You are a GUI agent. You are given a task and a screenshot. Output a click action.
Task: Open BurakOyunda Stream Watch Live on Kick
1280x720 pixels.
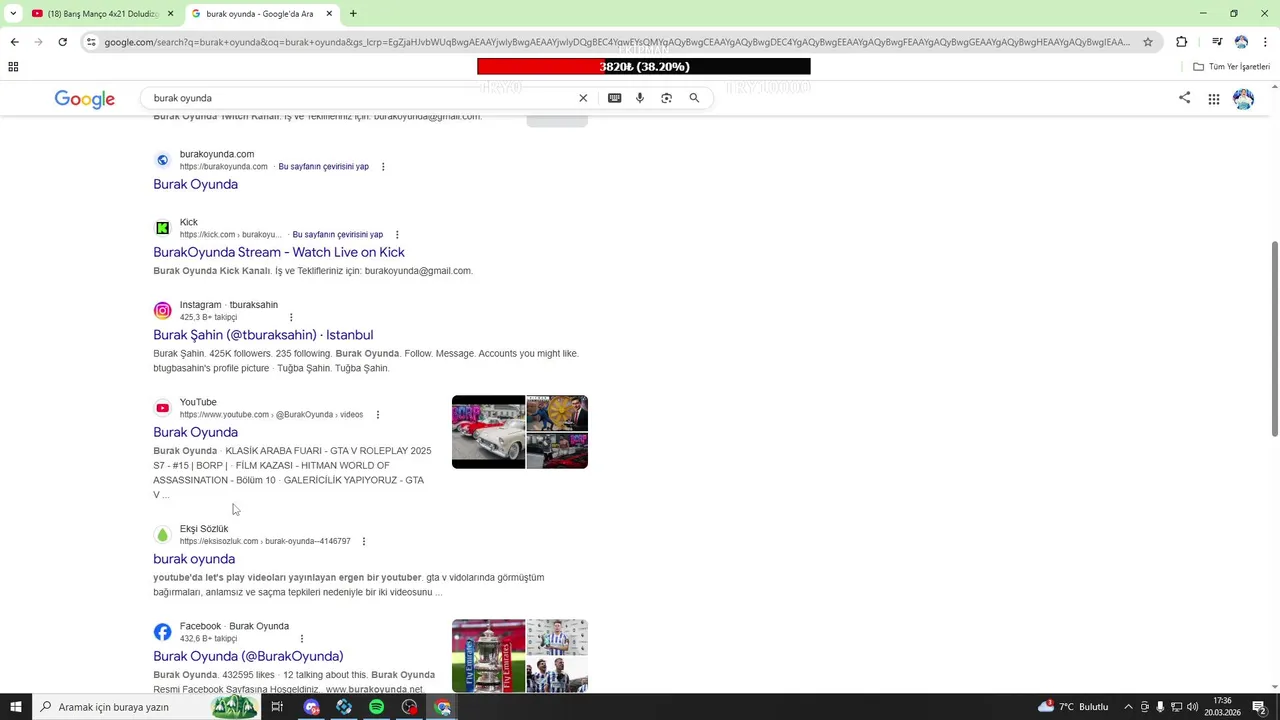[279, 252]
